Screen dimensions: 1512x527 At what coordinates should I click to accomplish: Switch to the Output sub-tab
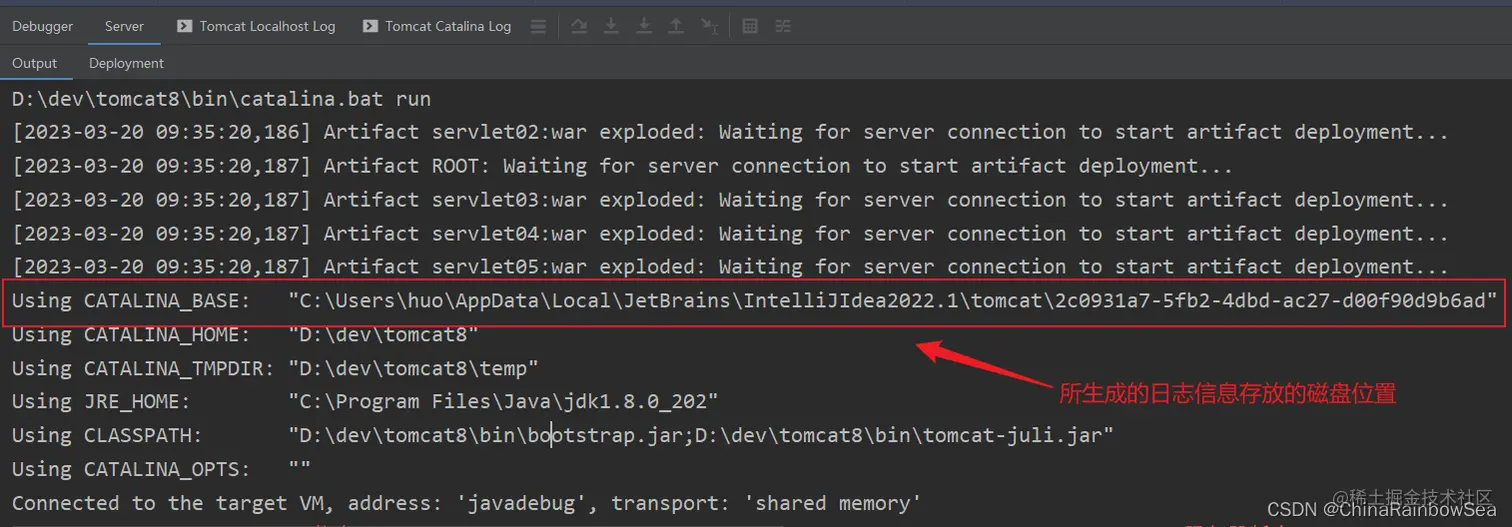tap(35, 63)
